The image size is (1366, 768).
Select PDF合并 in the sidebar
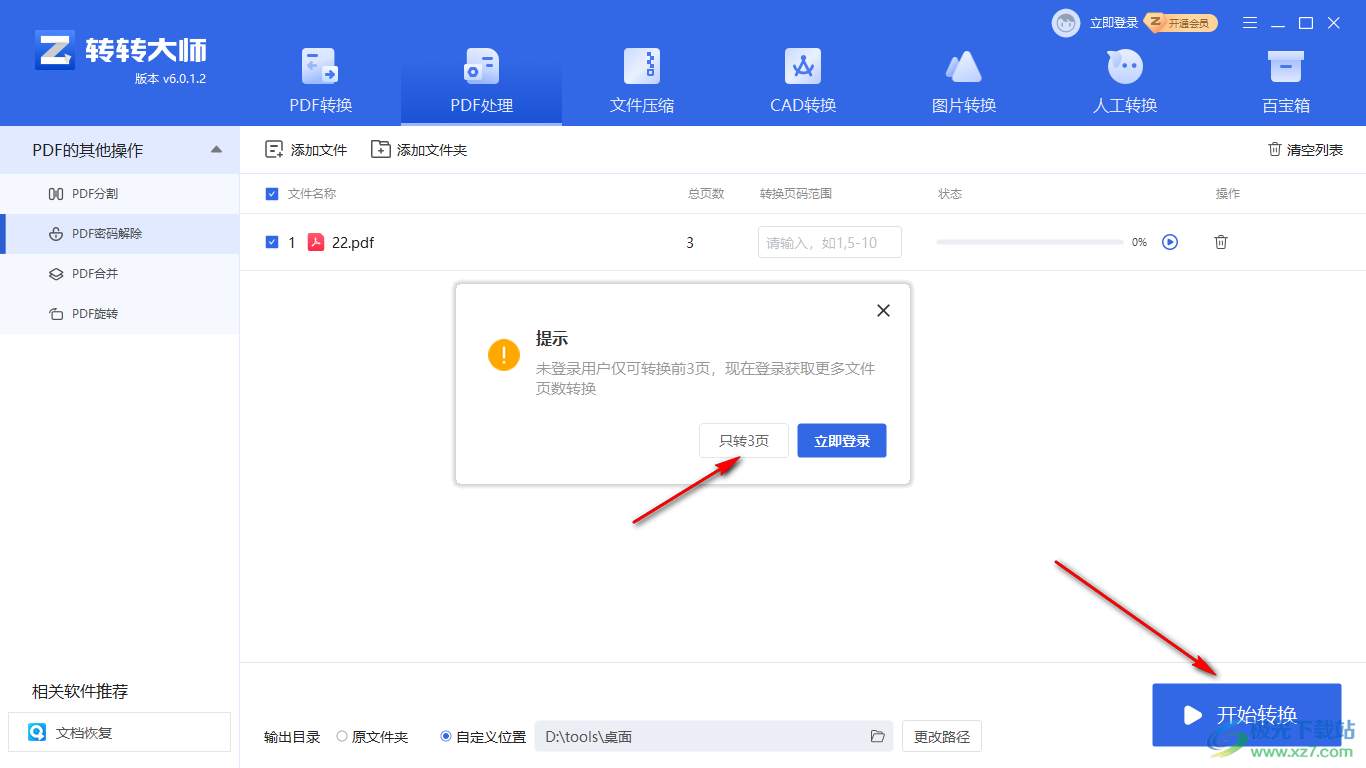coord(120,274)
